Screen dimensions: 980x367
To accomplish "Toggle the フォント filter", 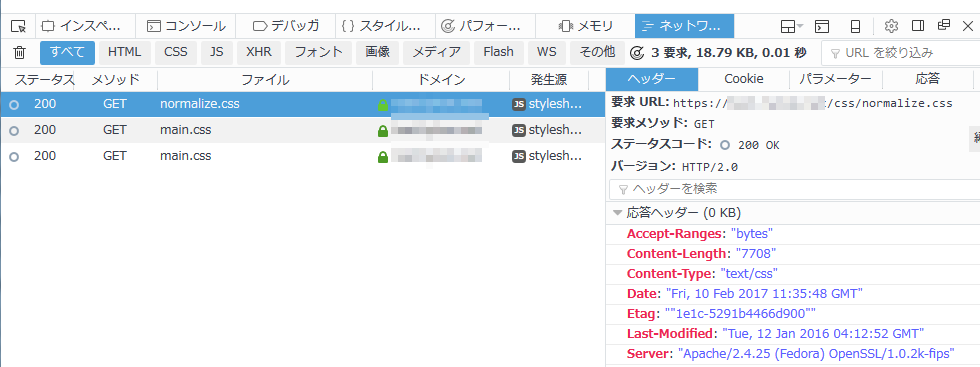I will [319, 53].
